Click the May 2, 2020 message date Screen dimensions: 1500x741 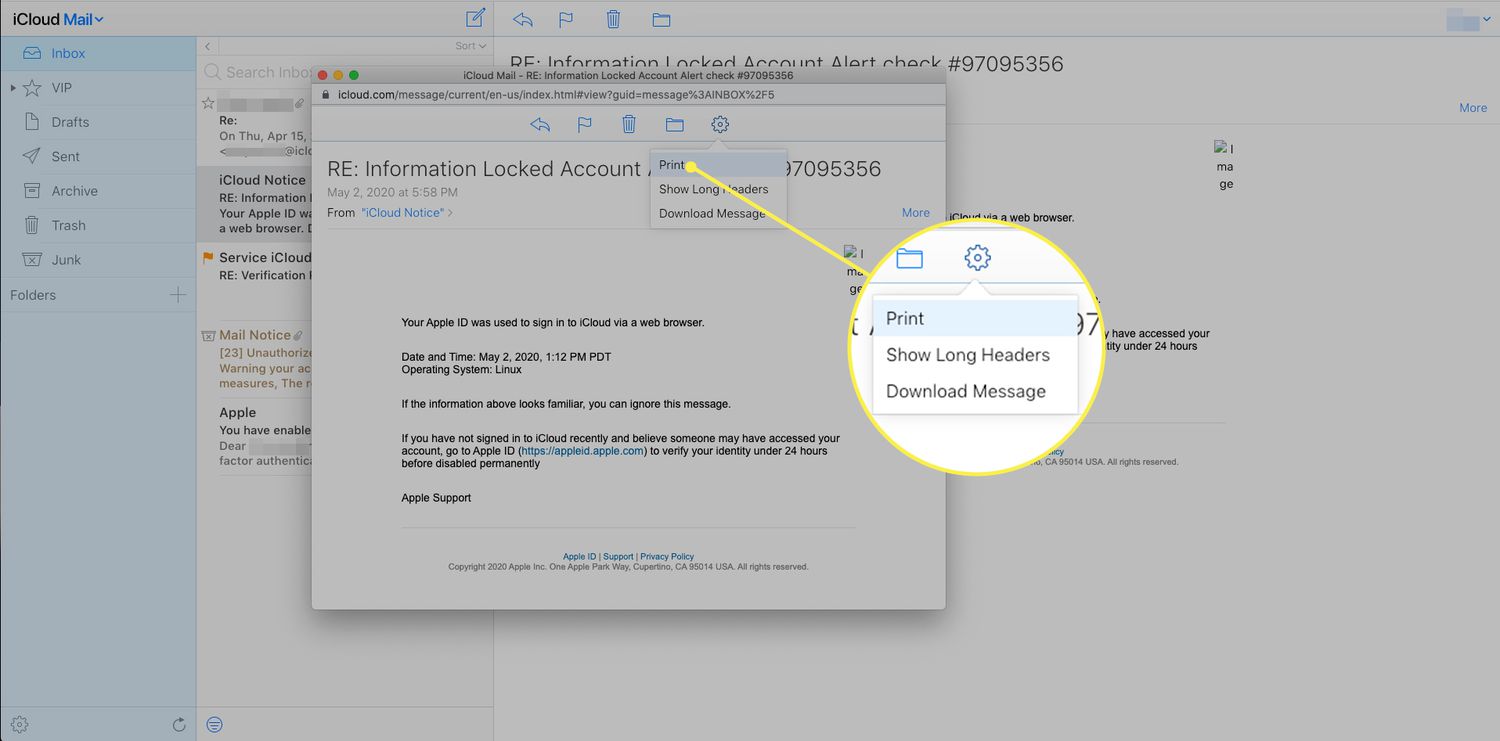pos(392,192)
